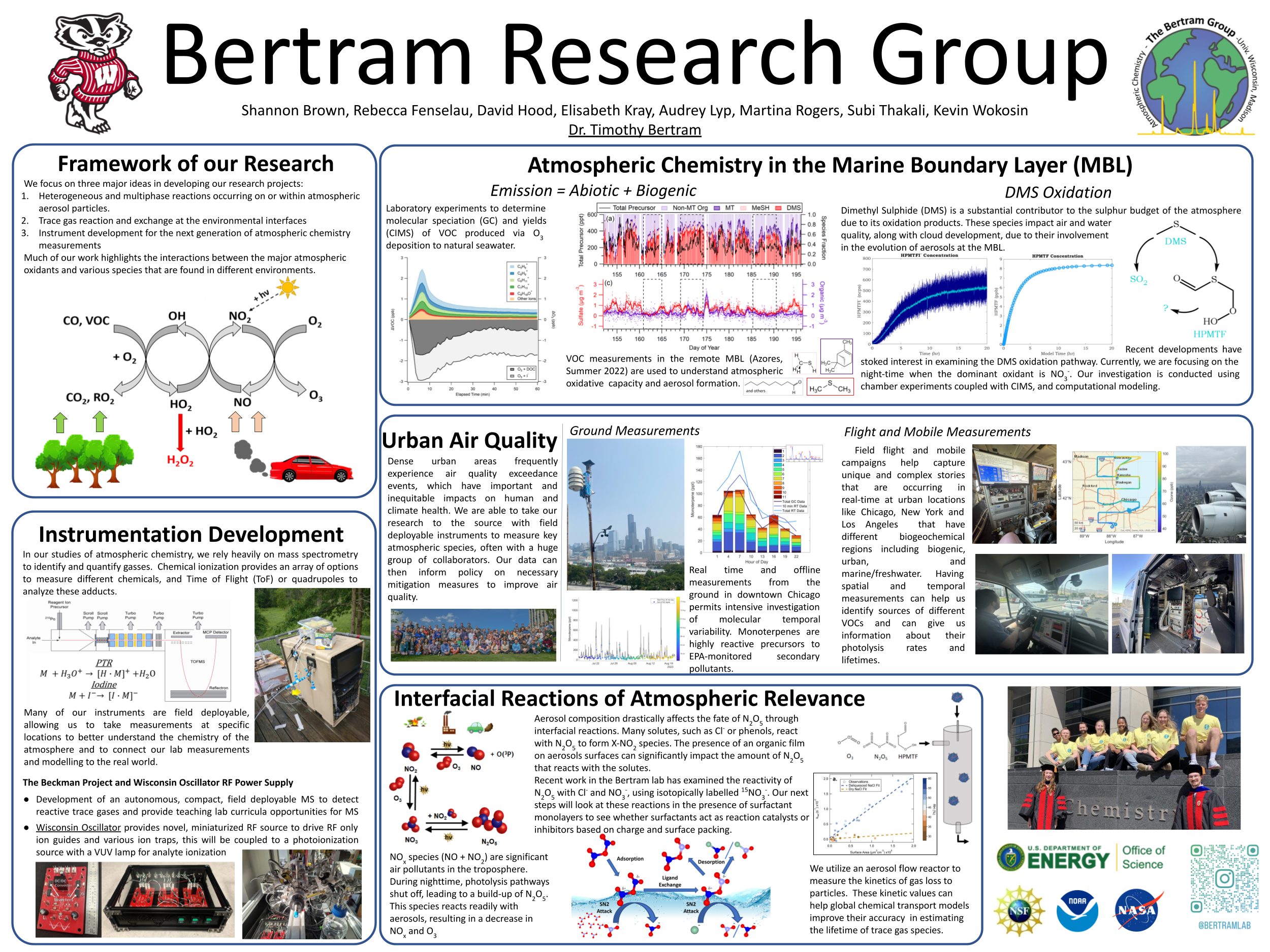Click the red circuit board photo
The width and height of the screenshot is (1270, 952).
tap(67, 899)
